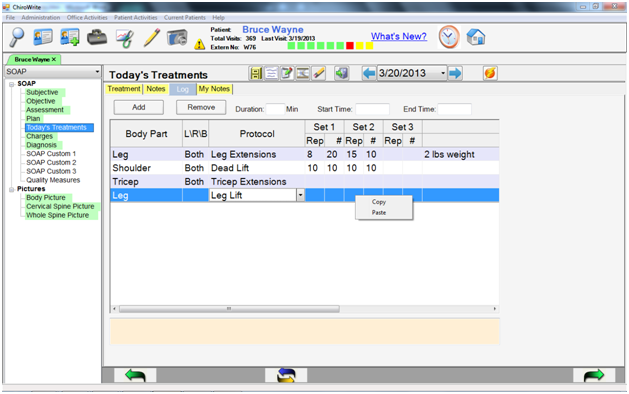Open the chart and stethoscope icon

[125, 39]
